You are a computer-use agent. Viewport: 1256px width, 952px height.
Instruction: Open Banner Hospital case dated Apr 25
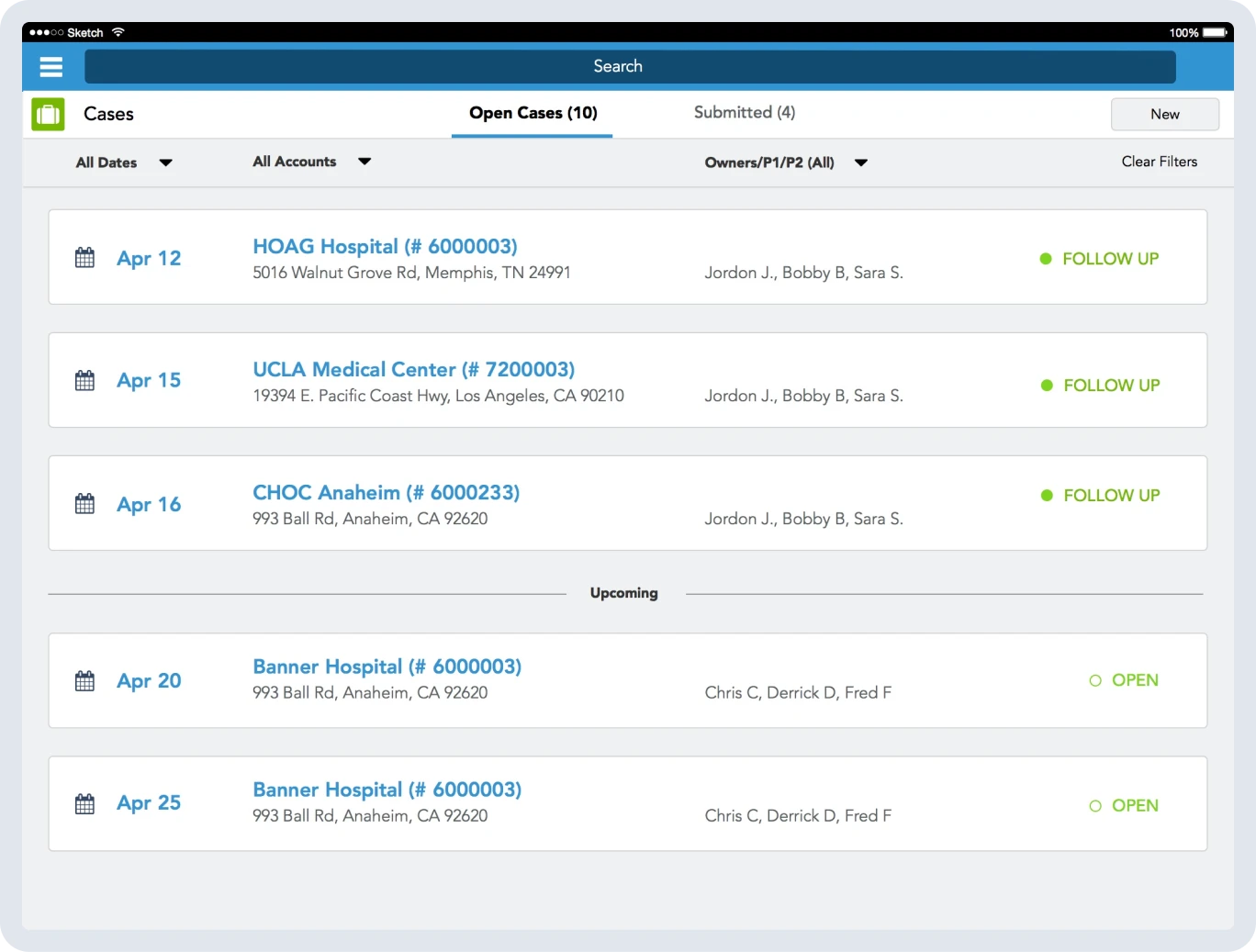[387, 790]
